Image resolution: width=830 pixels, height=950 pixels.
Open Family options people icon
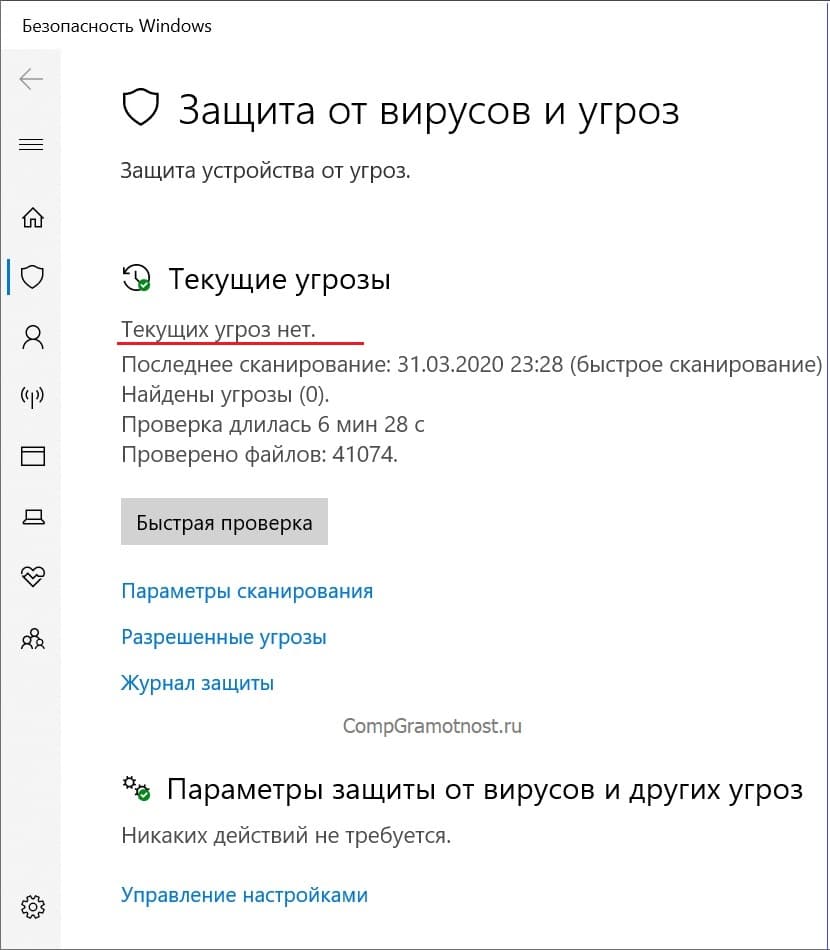33,639
